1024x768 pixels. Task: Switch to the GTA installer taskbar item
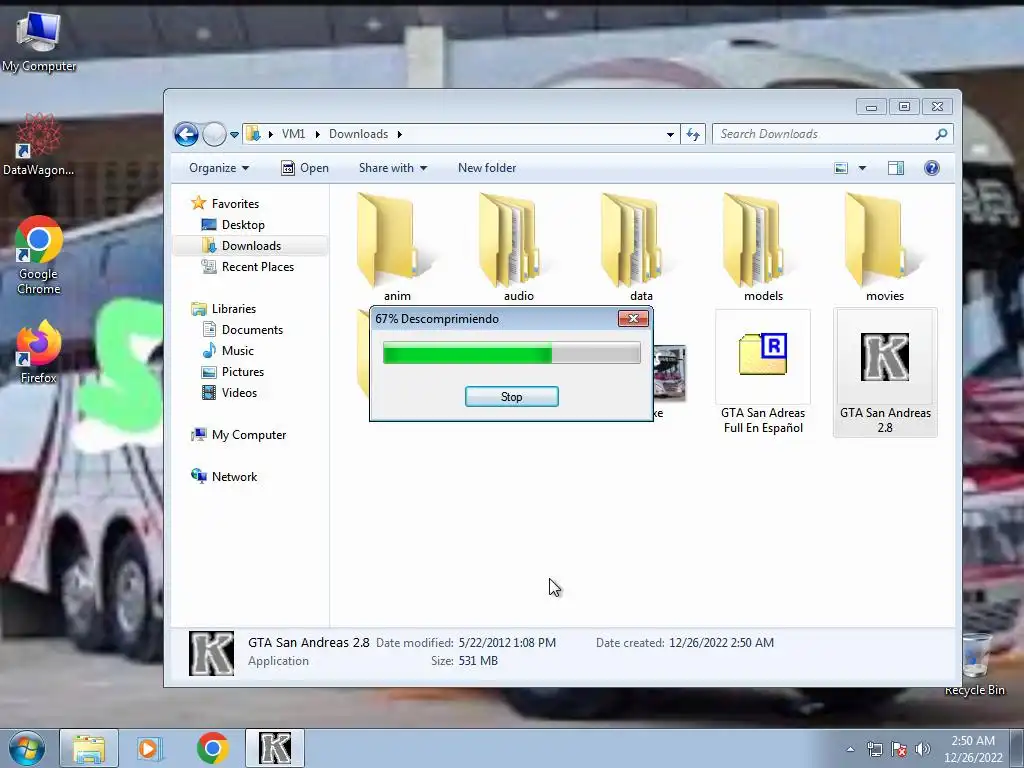click(275, 748)
